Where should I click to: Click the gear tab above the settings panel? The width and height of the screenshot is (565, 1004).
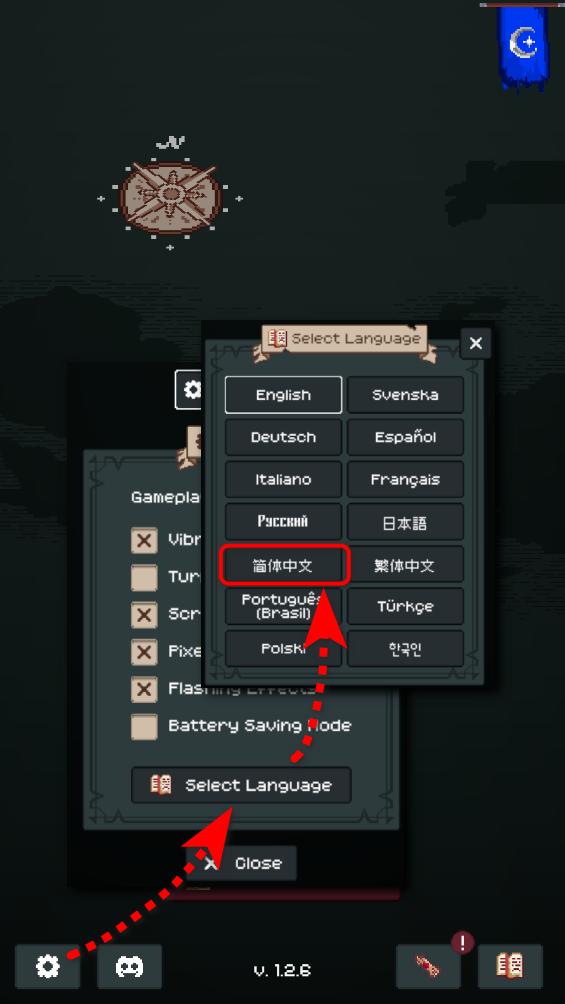tap(188, 389)
